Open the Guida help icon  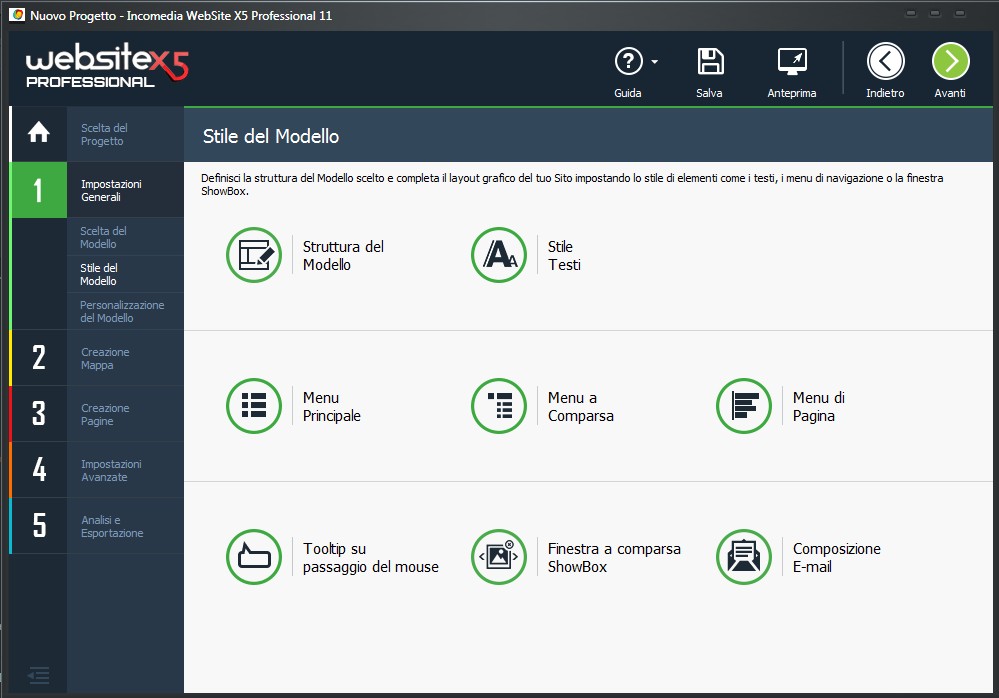pos(628,62)
